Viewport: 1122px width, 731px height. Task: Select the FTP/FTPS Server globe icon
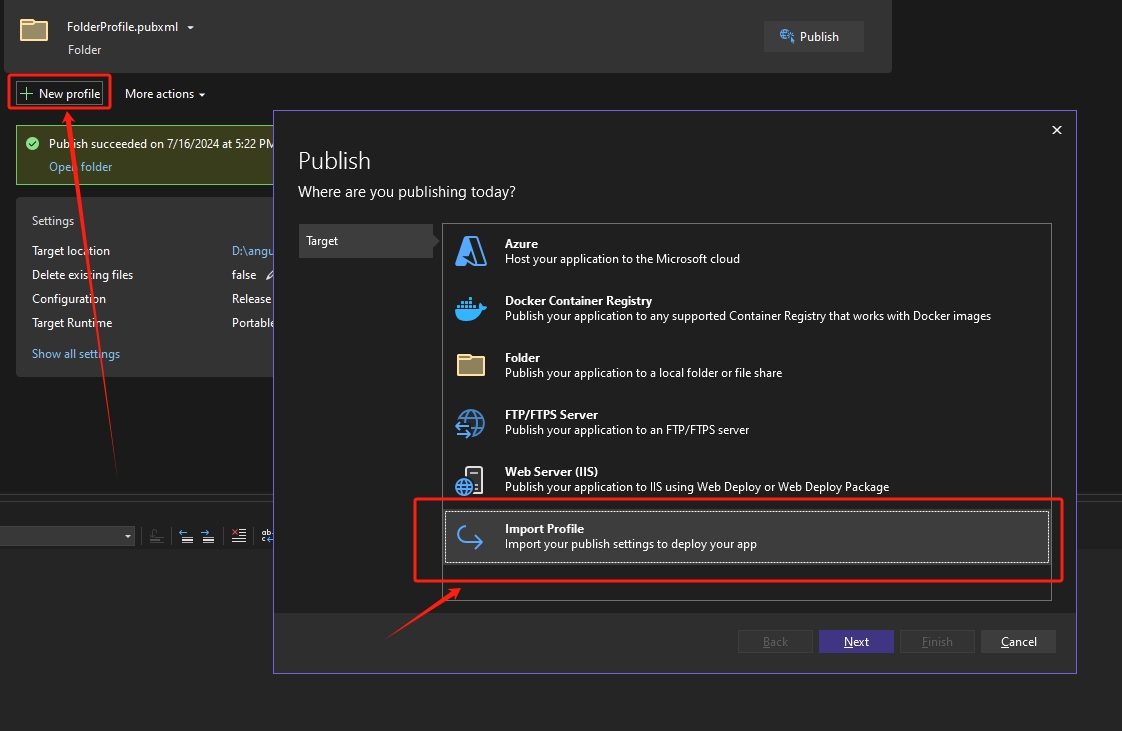click(x=470, y=423)
